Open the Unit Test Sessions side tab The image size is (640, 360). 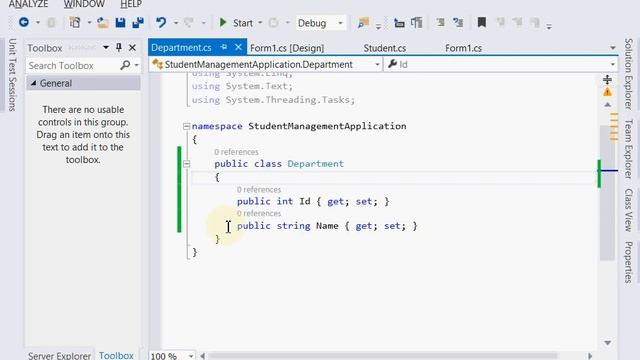[12, 75]
